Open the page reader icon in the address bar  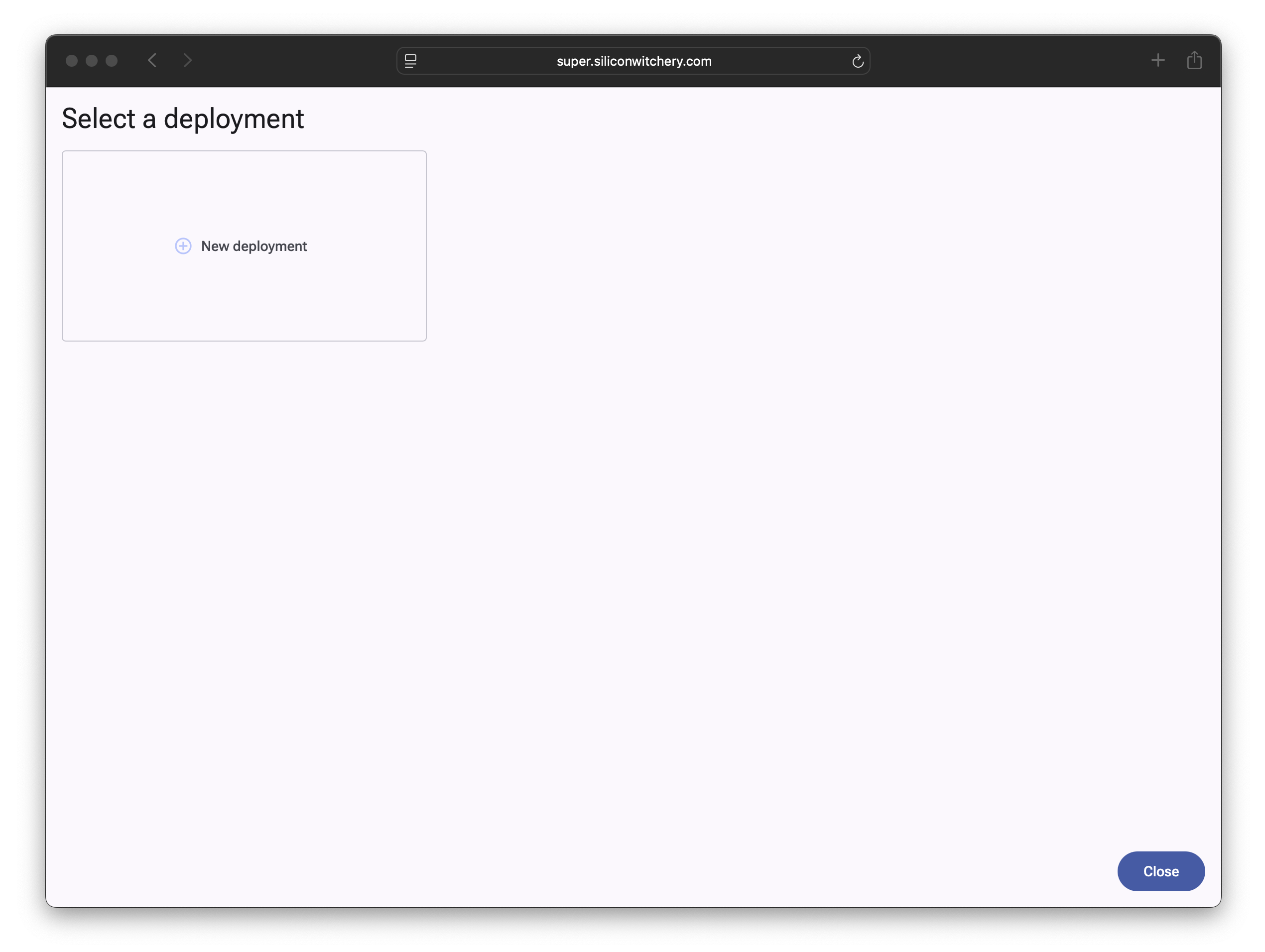point(410,61)
